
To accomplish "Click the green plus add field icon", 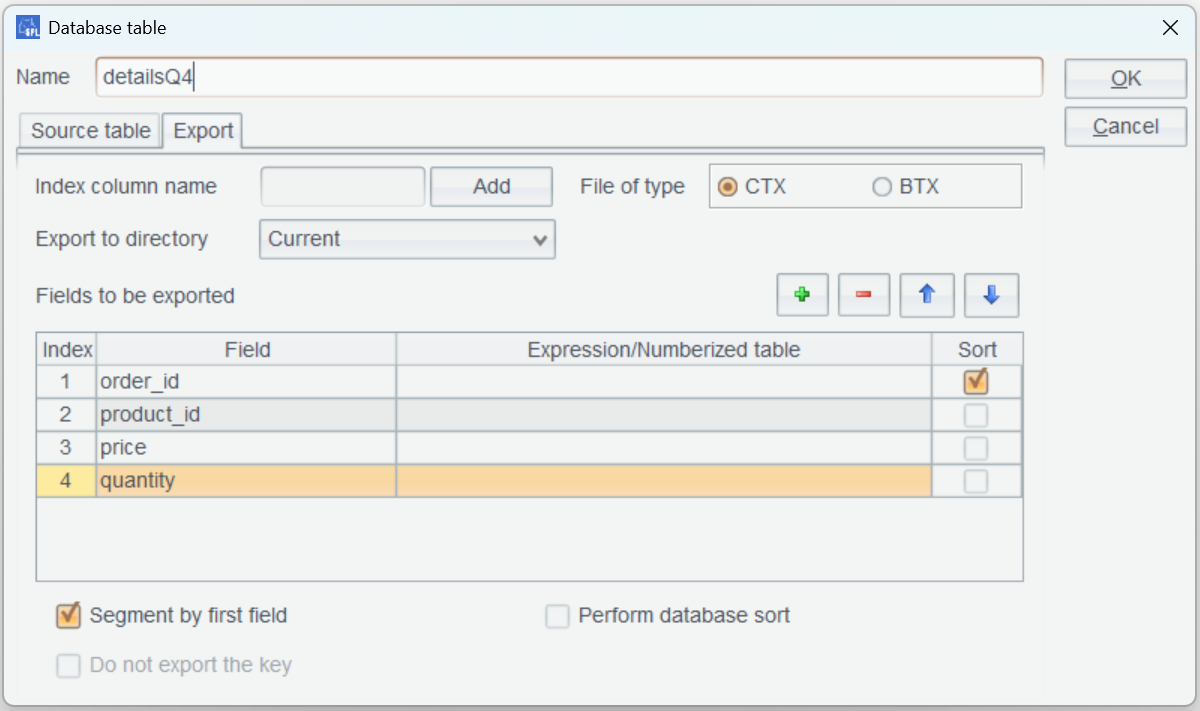I will point(802,295).
